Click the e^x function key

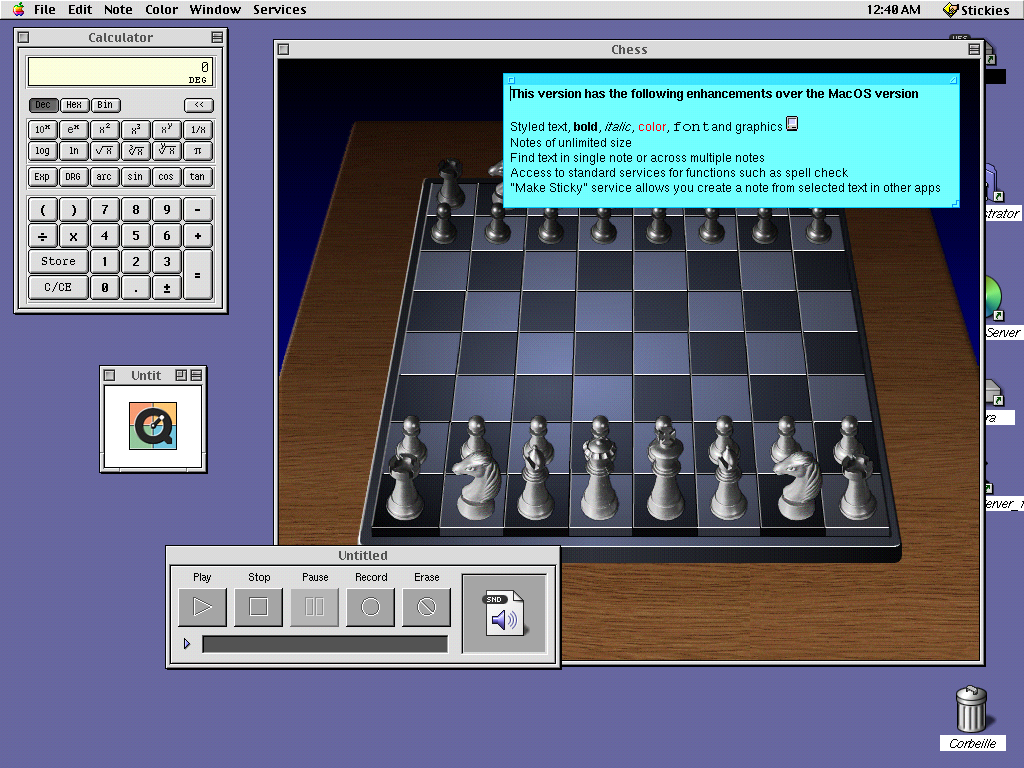point(73,129)
